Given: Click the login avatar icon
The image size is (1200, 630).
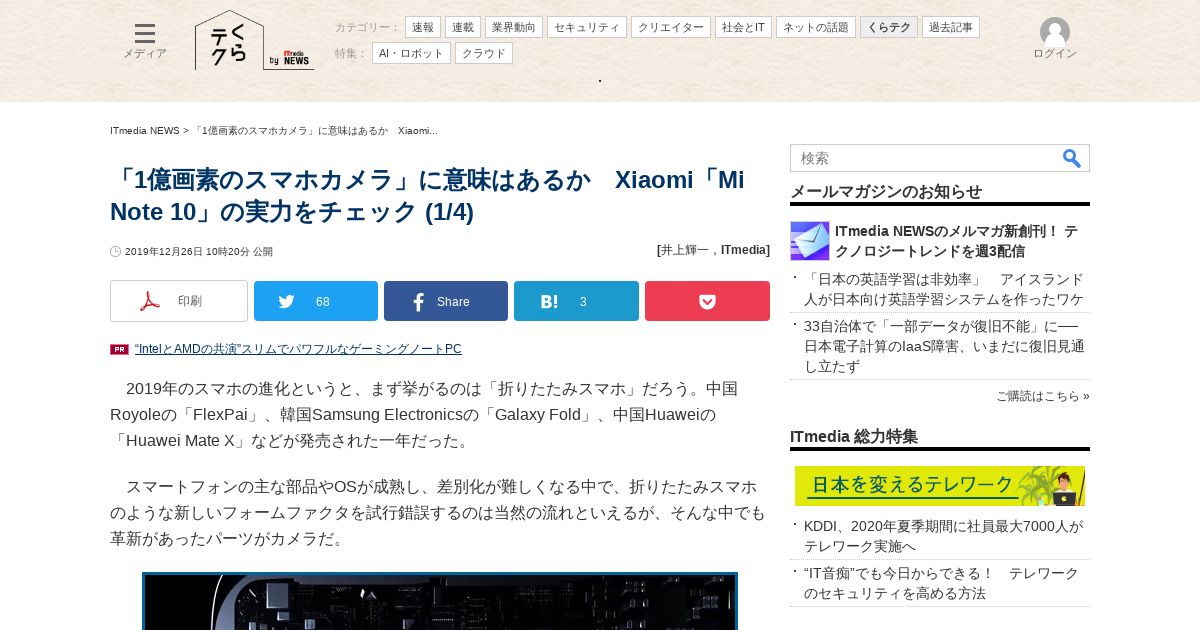Looking at the screenshot, I should (x=1055, y=32).
